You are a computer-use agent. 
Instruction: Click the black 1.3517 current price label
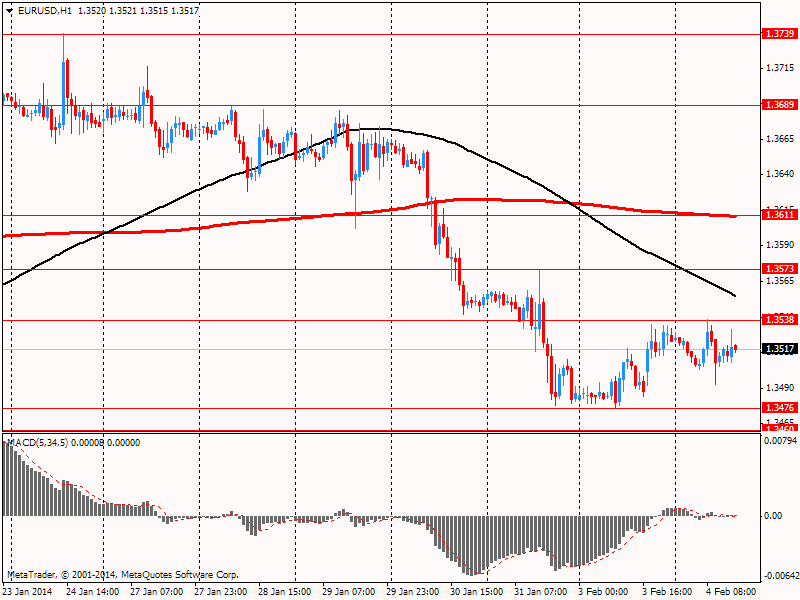(780, 349)
